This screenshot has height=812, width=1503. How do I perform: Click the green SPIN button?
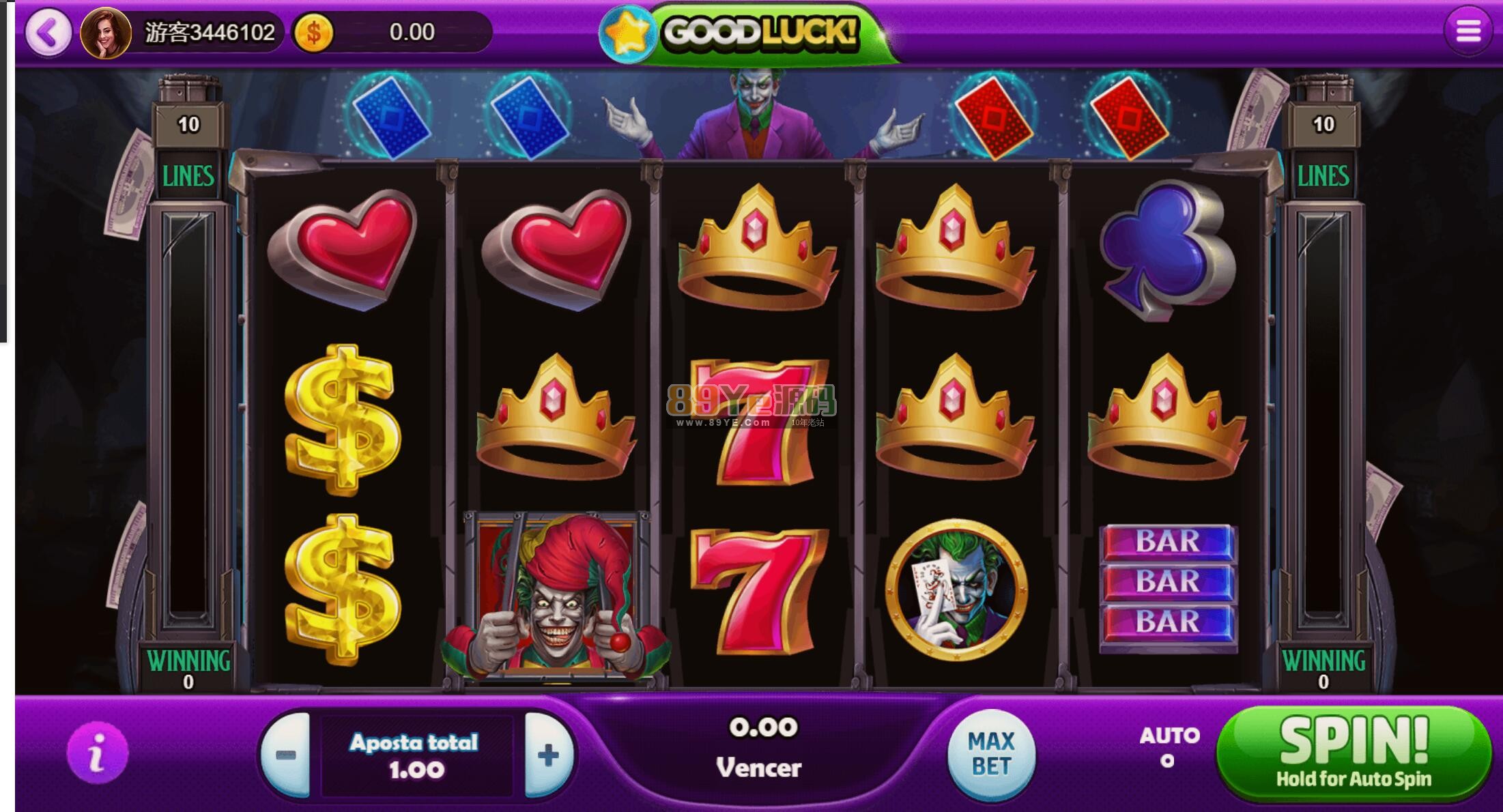[1354, 753]
